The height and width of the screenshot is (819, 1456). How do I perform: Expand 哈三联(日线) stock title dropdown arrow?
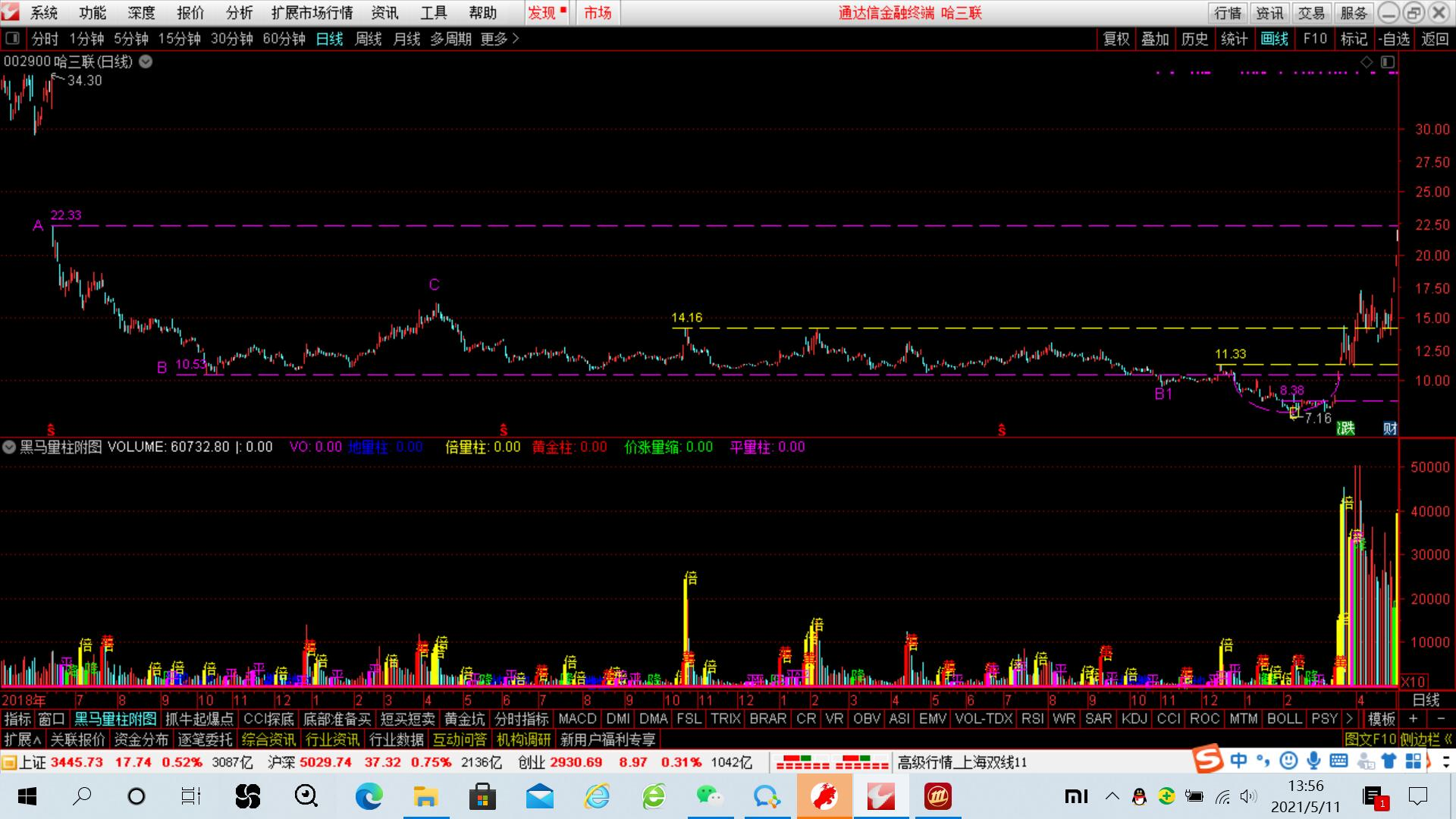146,61
